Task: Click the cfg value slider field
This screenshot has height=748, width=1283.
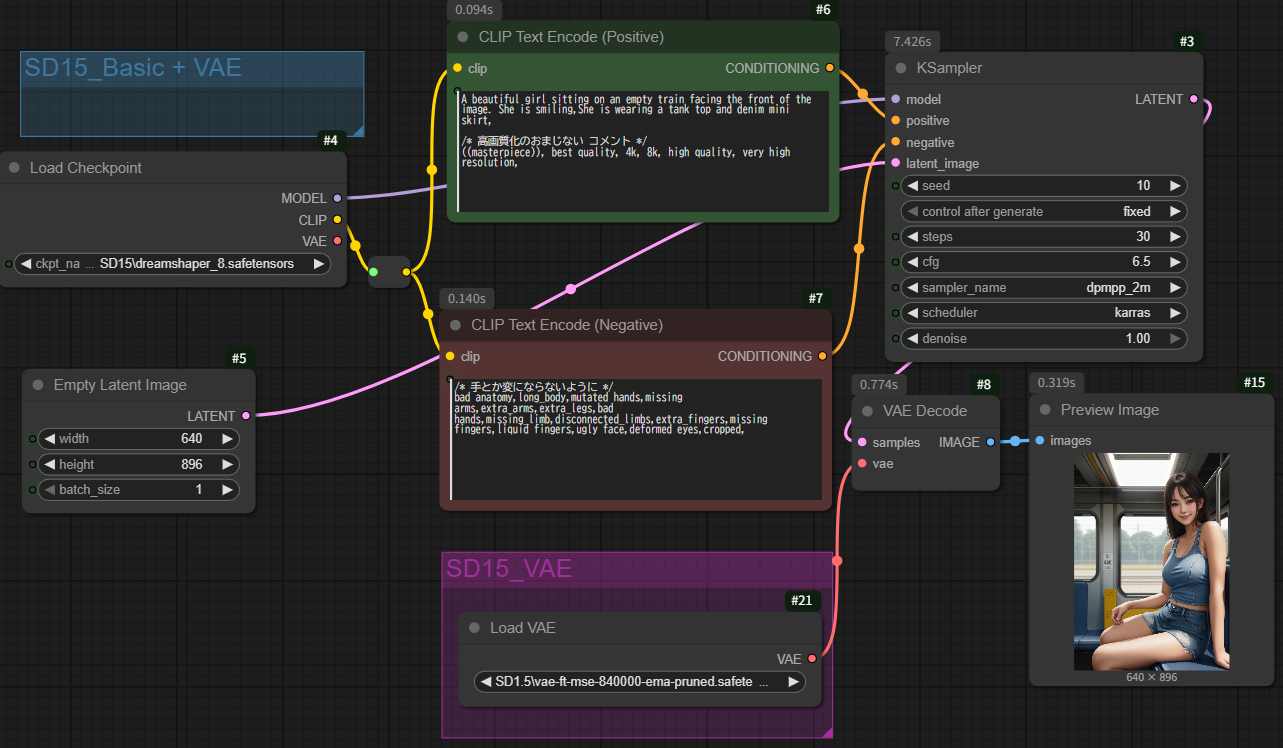Action: pos(1043,262)
